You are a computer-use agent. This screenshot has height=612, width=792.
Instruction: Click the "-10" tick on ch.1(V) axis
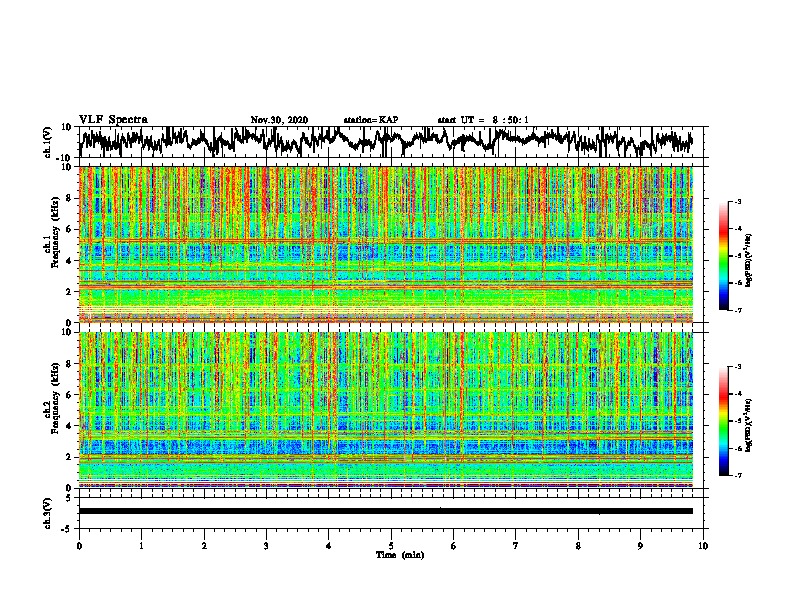pos(65,158)
